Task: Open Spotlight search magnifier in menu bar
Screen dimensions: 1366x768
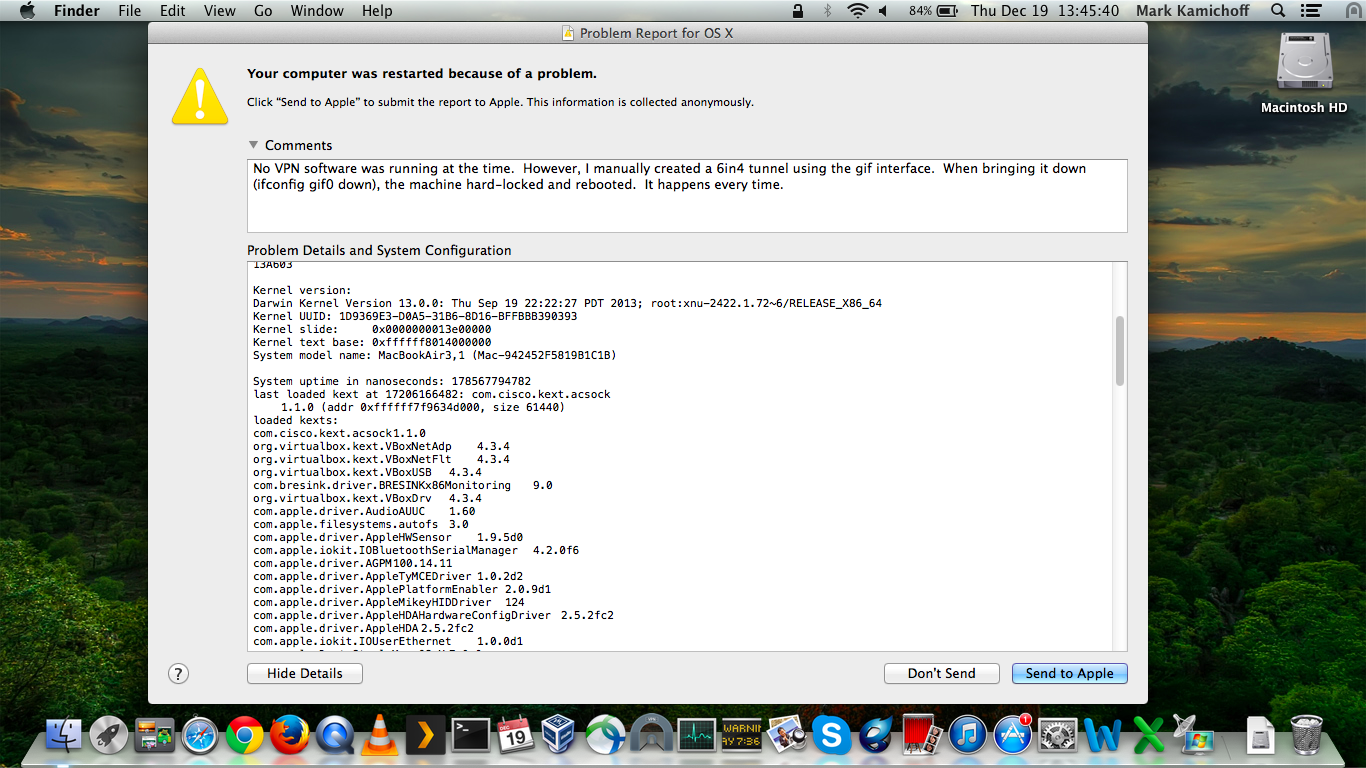Action: tap(1278, 11)
